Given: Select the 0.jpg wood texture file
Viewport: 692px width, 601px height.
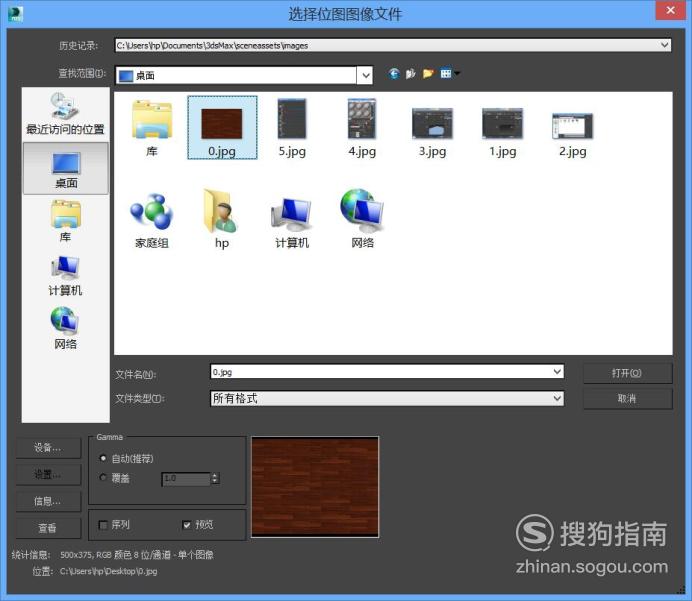Looking at the screenshot, I should click(222, 128).
